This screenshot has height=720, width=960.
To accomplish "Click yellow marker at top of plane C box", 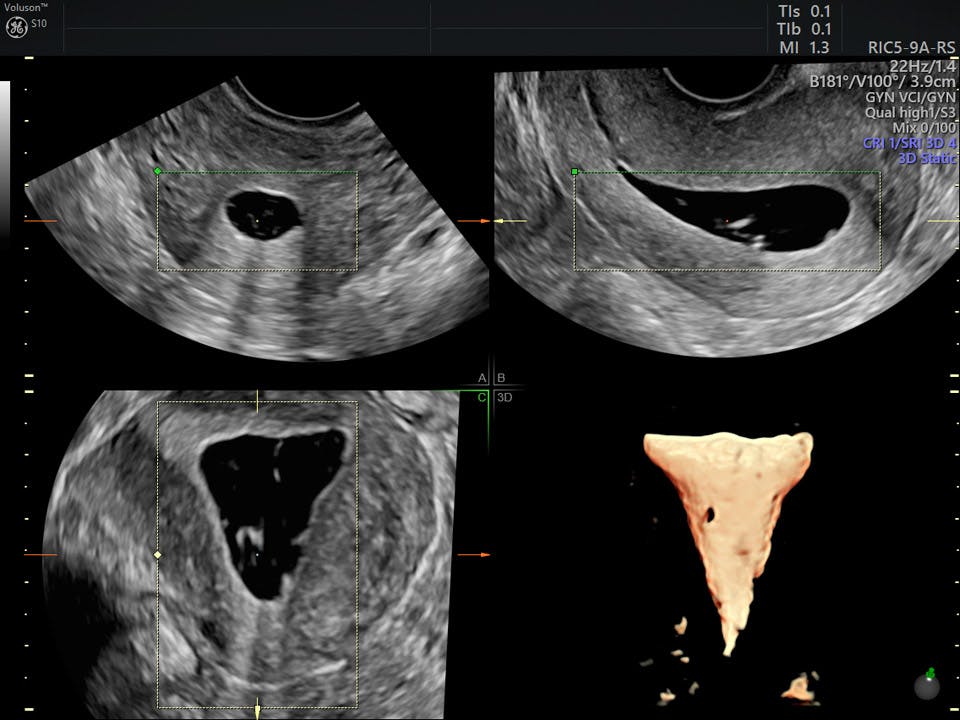I will pos(257,402).
